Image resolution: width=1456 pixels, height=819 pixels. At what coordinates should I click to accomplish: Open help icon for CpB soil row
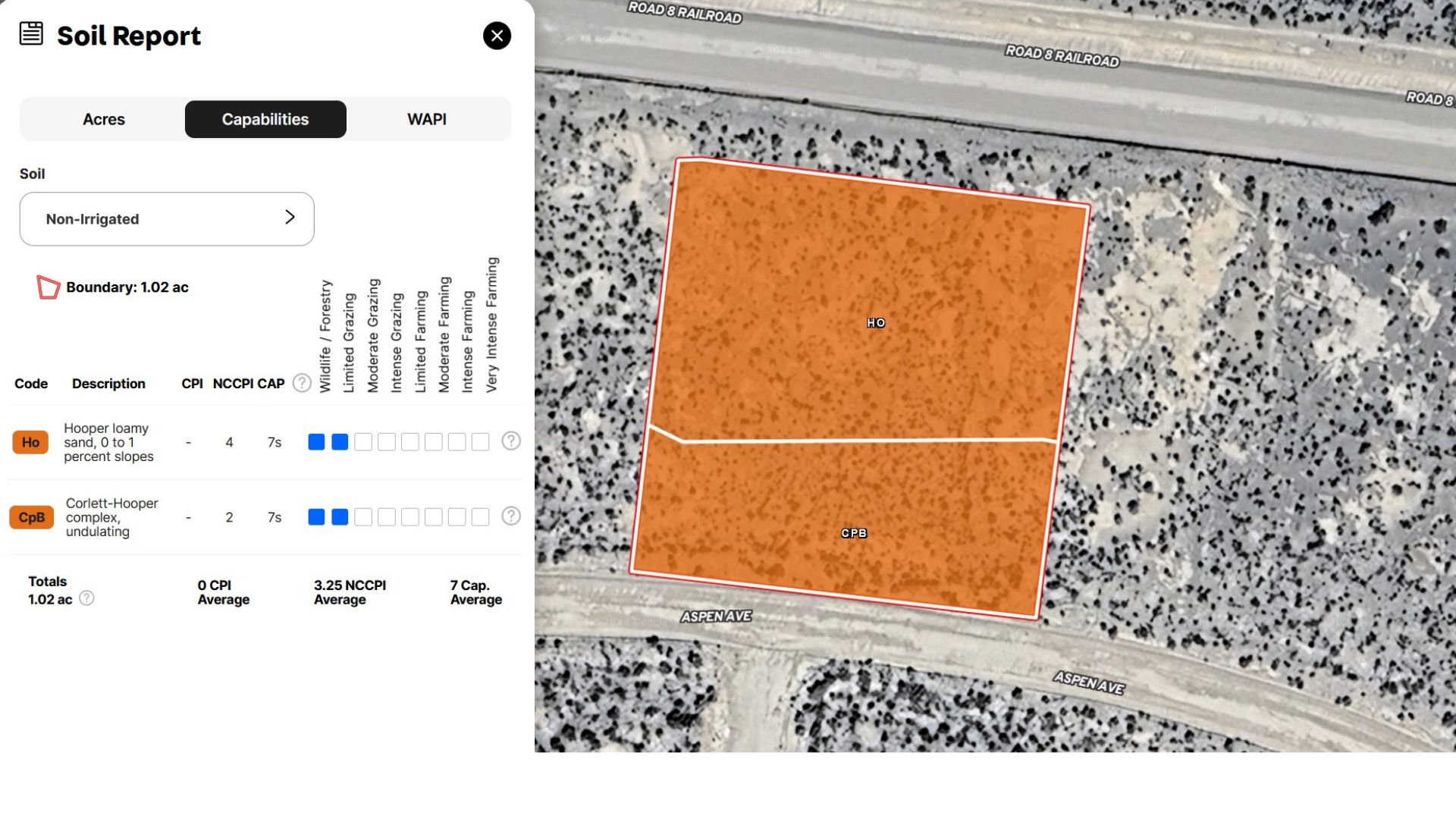tap(511, 516)
